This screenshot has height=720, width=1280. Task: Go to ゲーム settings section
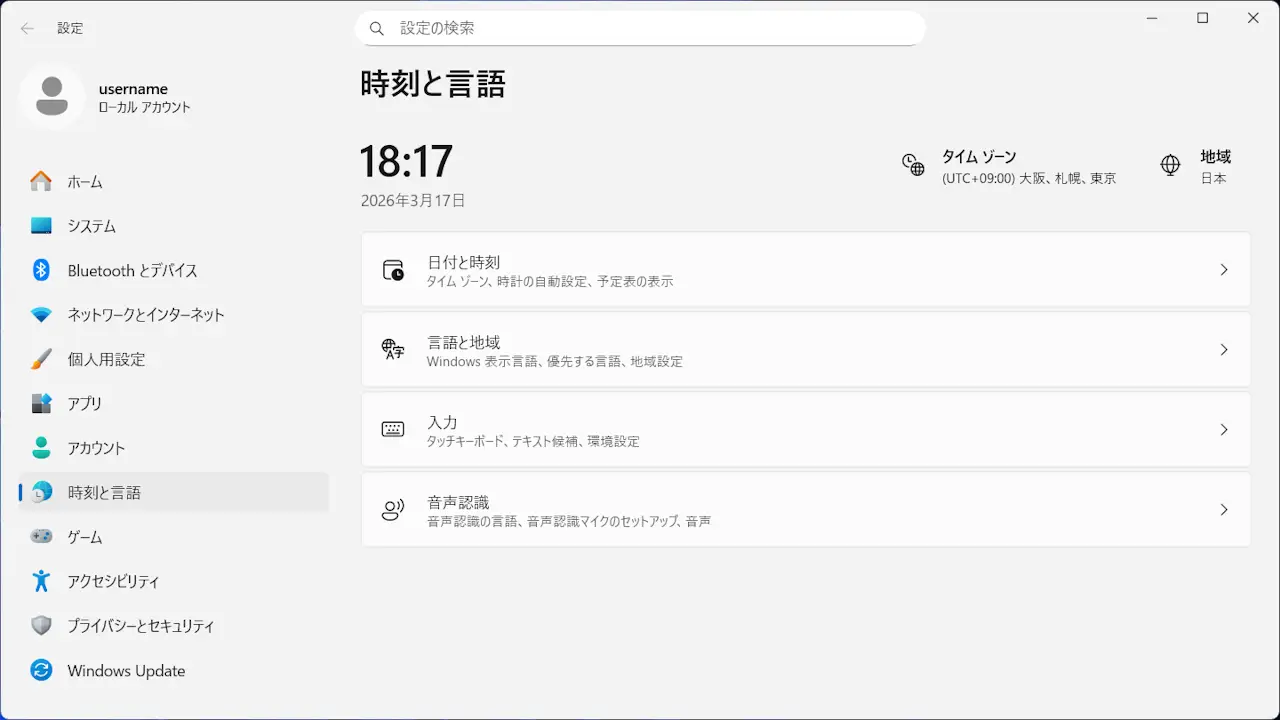85,537
